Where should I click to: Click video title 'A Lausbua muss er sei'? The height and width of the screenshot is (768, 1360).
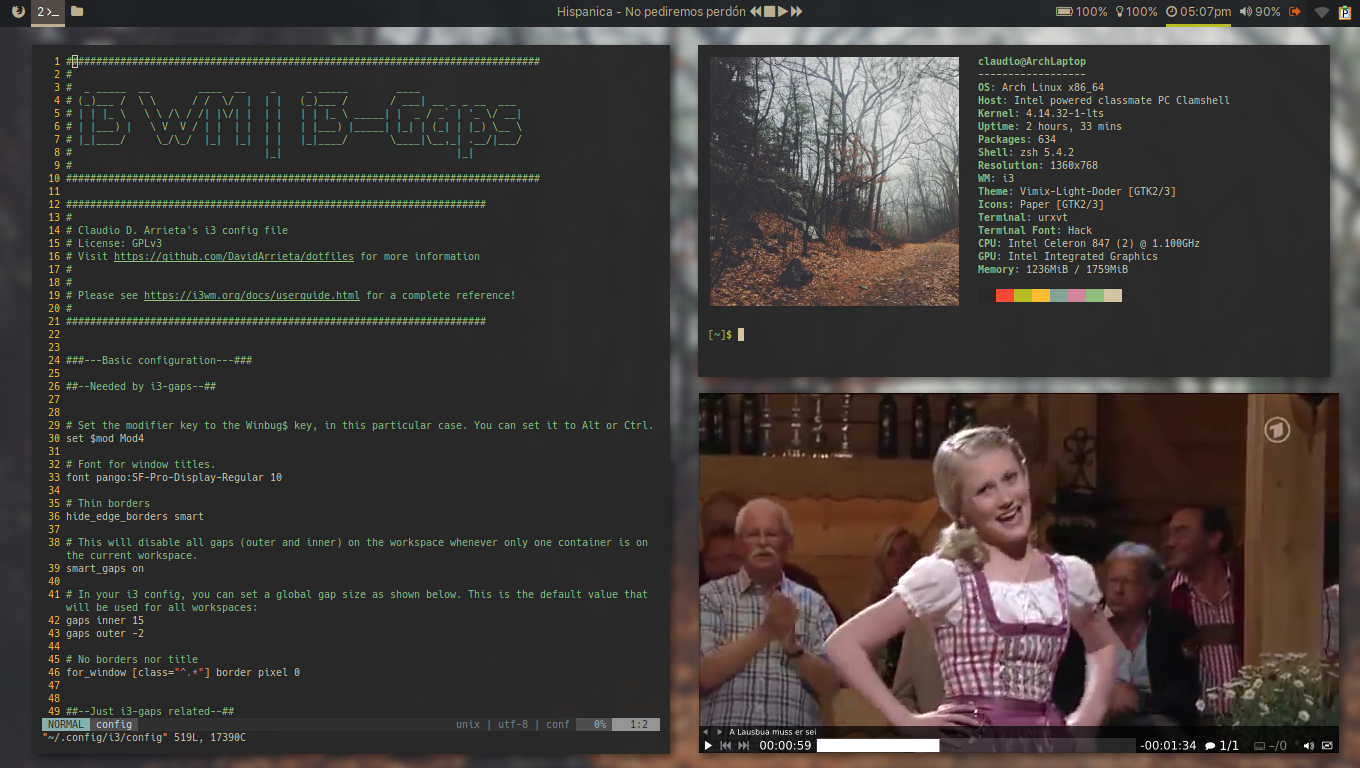pyautogui.click(x=773, y=732)
